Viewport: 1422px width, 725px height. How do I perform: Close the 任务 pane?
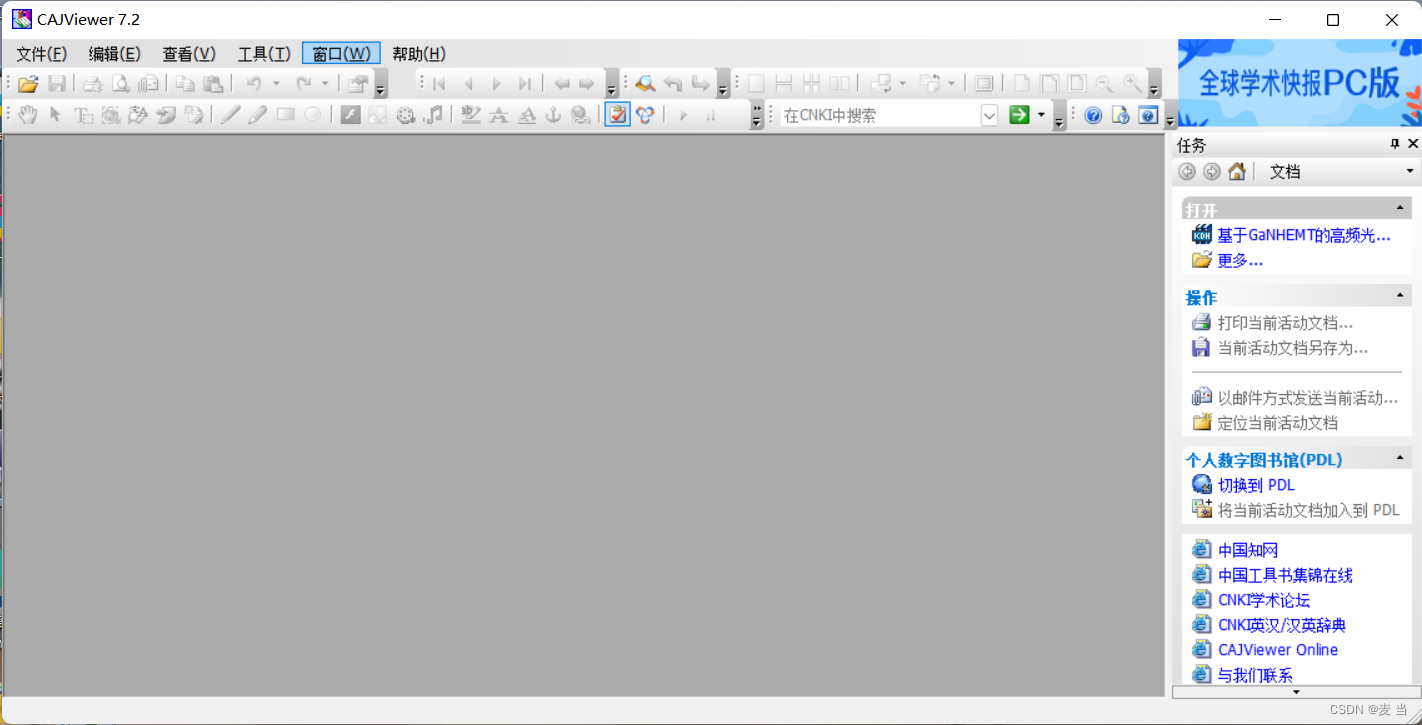(1413, 144)
